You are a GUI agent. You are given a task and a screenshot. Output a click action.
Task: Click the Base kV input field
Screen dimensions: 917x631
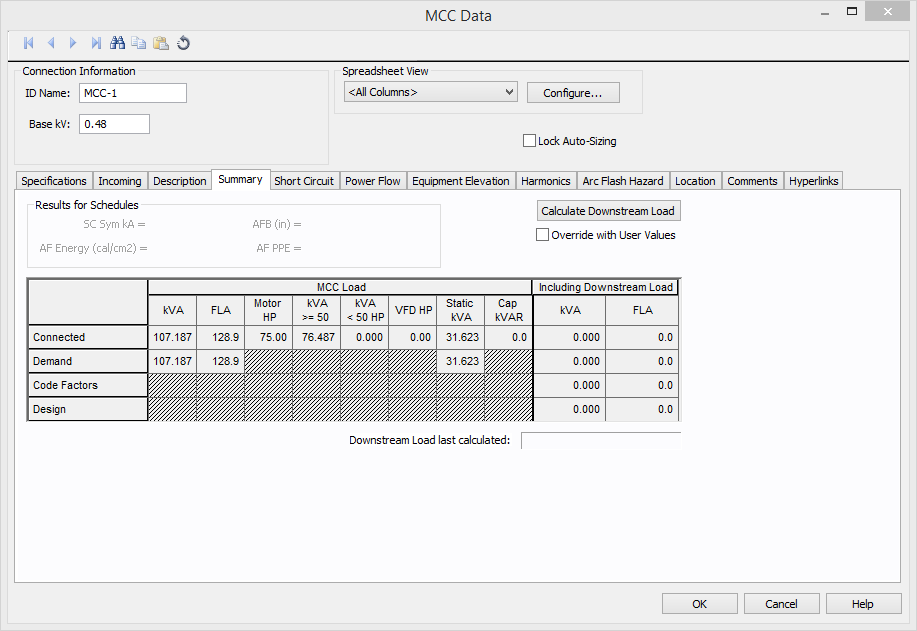[114, 124]
